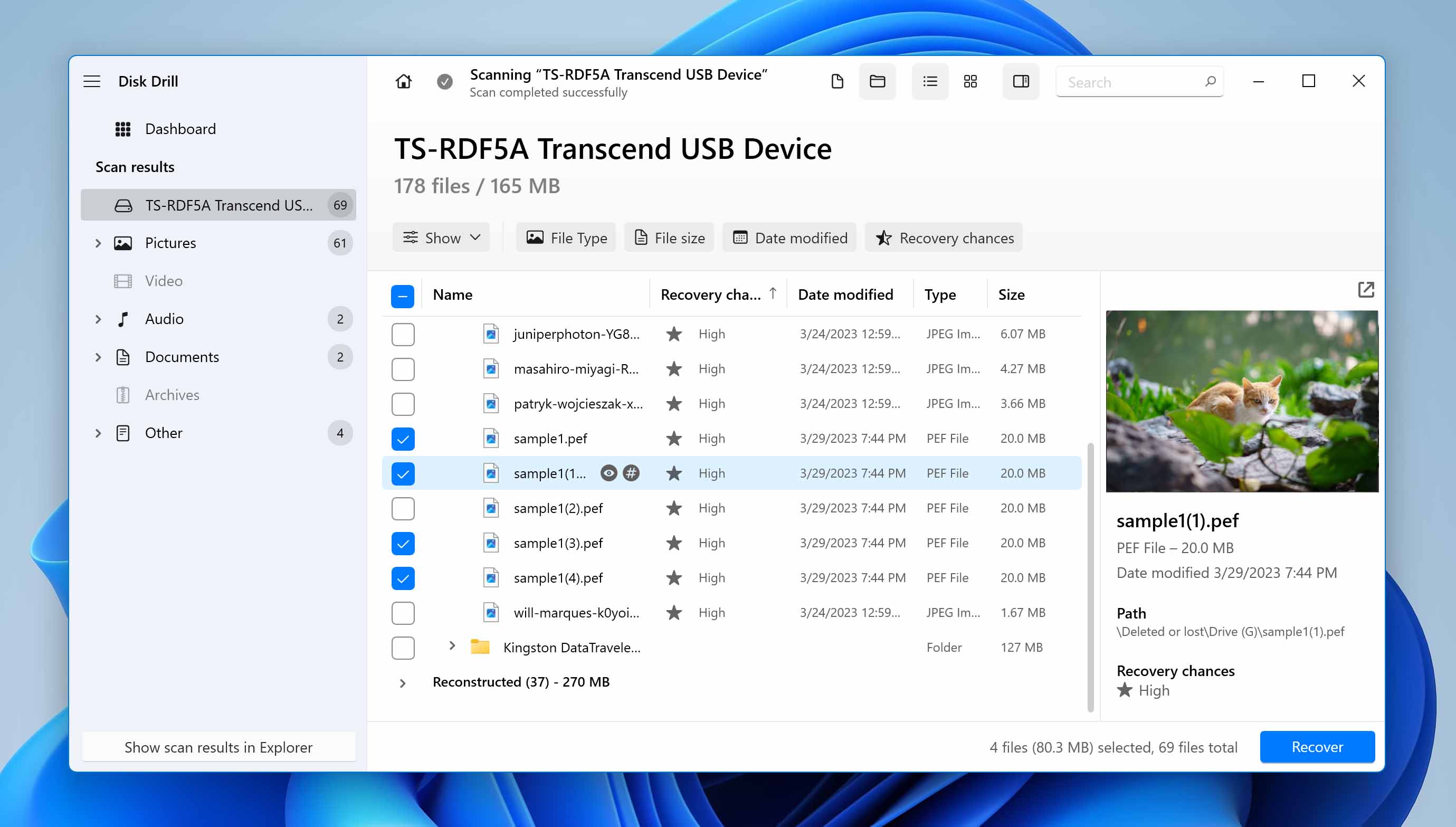
Task: Go to the home screen icon
Action: pyautogui.click(x=403, y=81)
